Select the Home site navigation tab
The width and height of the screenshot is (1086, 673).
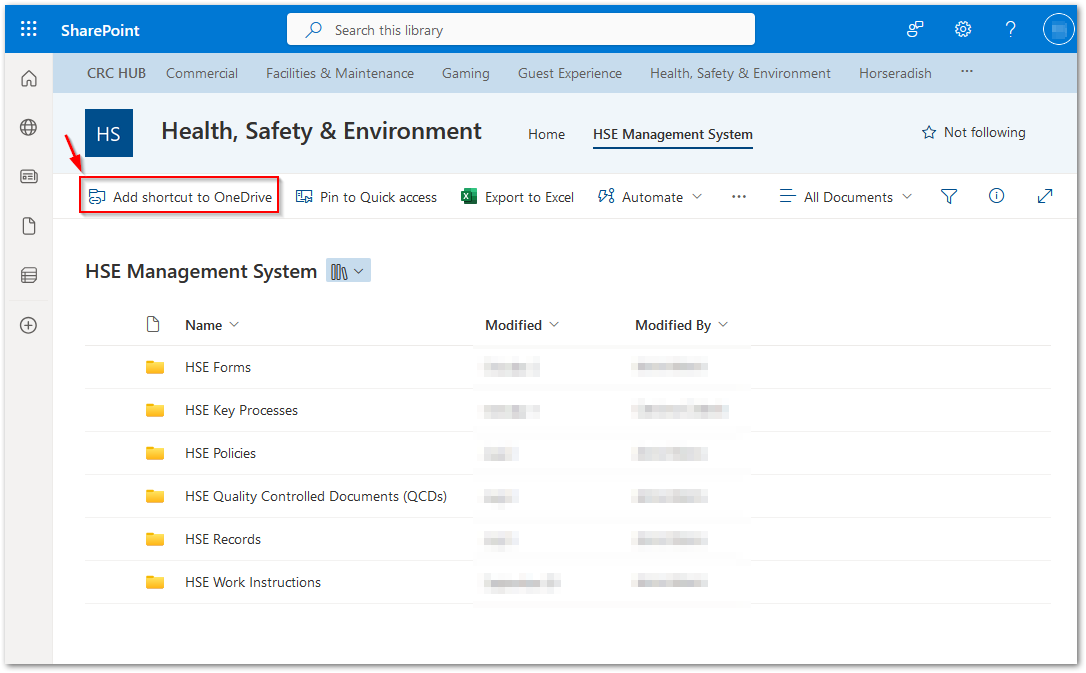tap(546, 134)
